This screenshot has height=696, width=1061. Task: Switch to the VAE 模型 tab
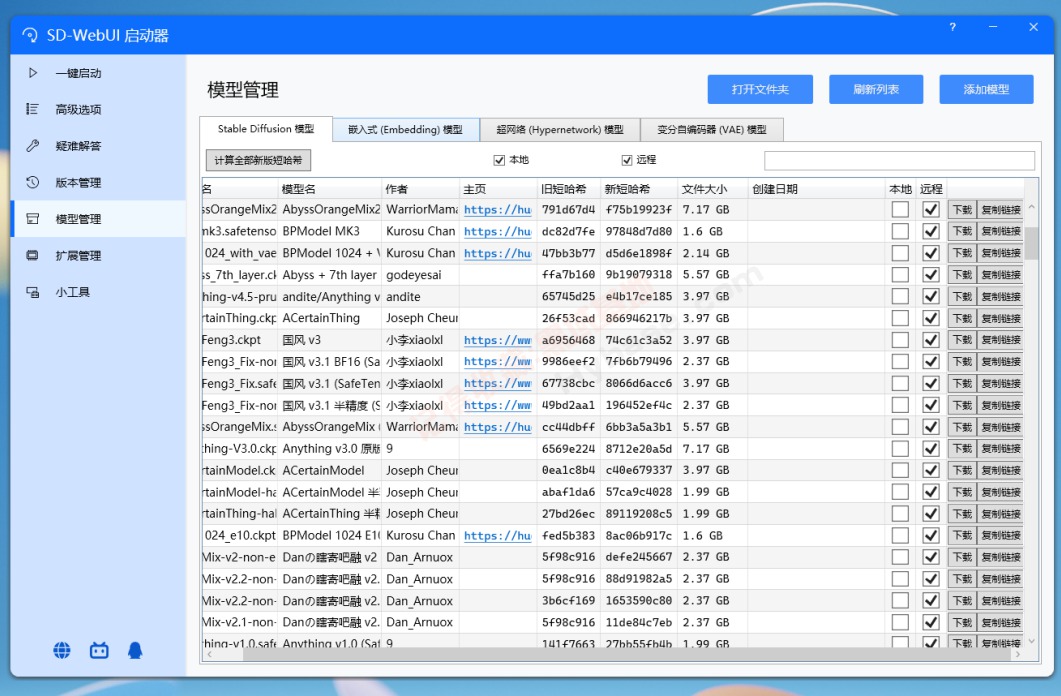(712, 129)
